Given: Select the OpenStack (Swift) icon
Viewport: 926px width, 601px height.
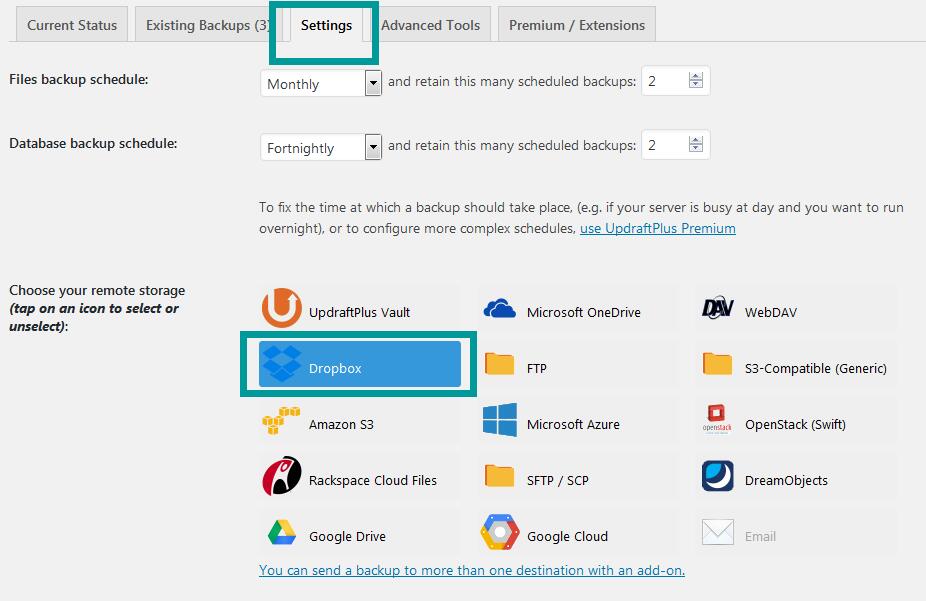Looking at the screenshot, I should point(718,422).
